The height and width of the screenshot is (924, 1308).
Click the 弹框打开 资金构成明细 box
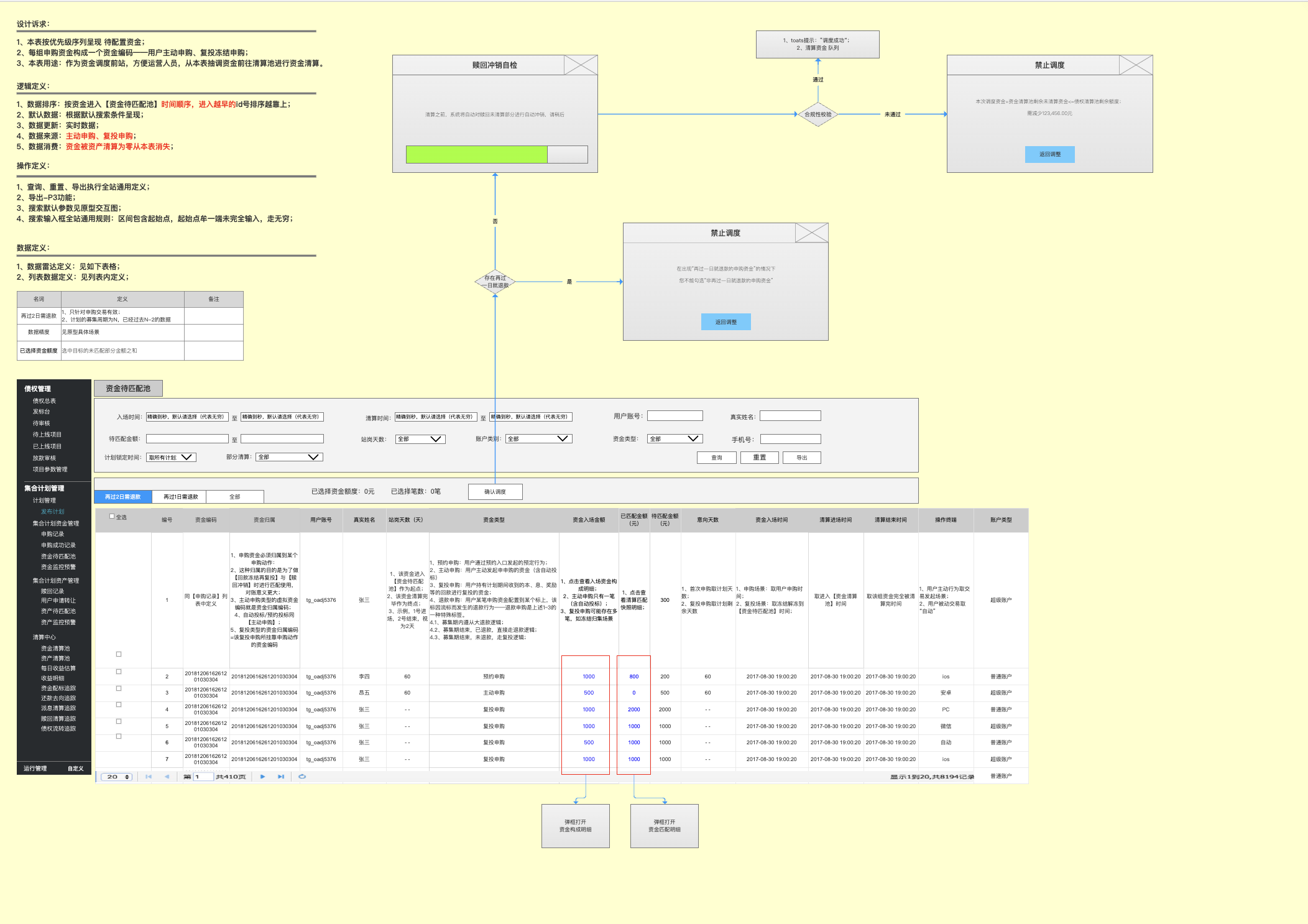[x=575, y=826]
